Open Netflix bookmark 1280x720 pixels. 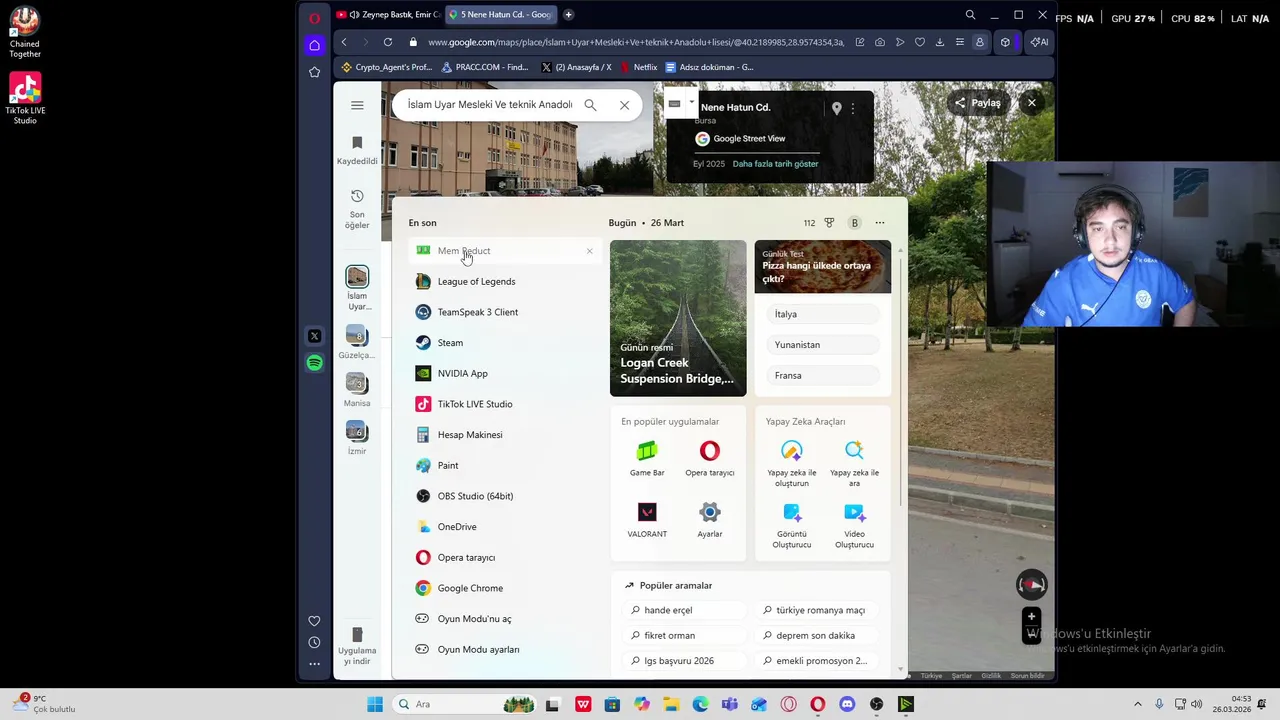(x=638, y=67)
